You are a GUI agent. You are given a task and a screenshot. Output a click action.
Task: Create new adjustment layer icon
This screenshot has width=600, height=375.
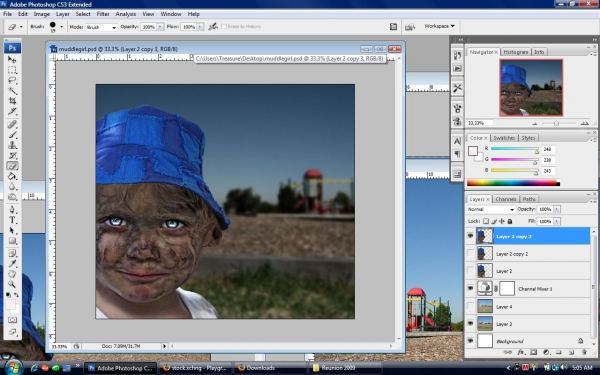(x=546, y=352)
